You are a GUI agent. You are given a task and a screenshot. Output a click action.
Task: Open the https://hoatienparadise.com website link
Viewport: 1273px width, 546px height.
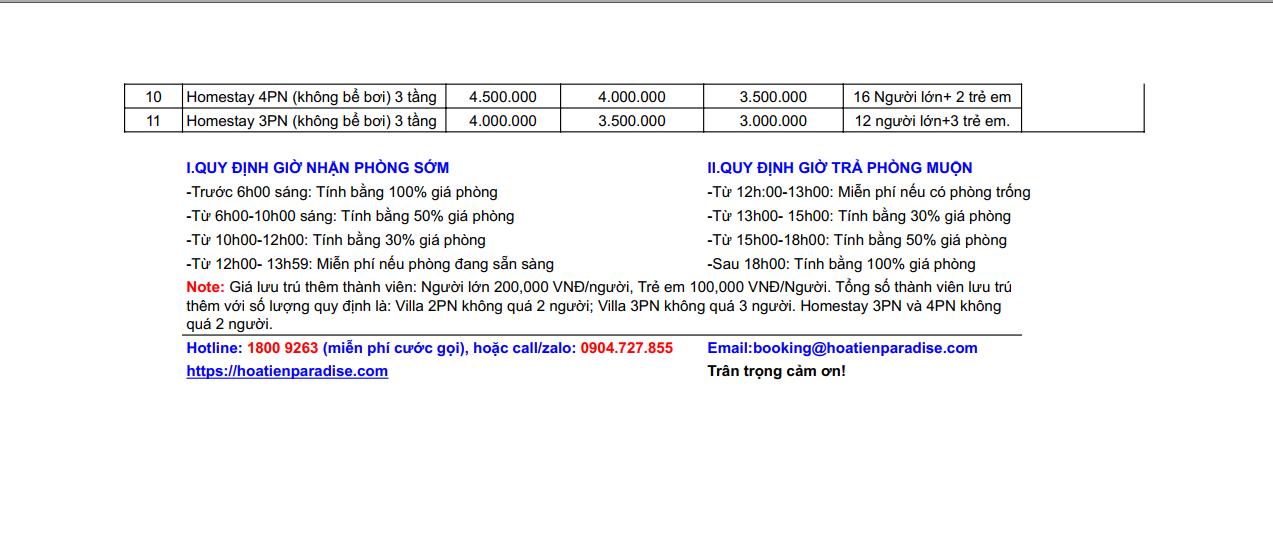coord(287,371)
